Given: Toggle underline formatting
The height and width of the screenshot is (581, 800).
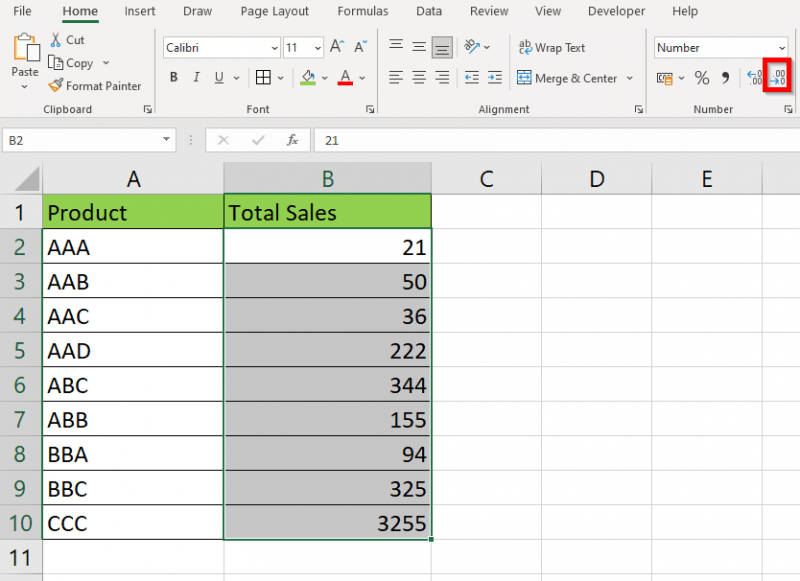Looking at the screenshot, I should [218, 77].
